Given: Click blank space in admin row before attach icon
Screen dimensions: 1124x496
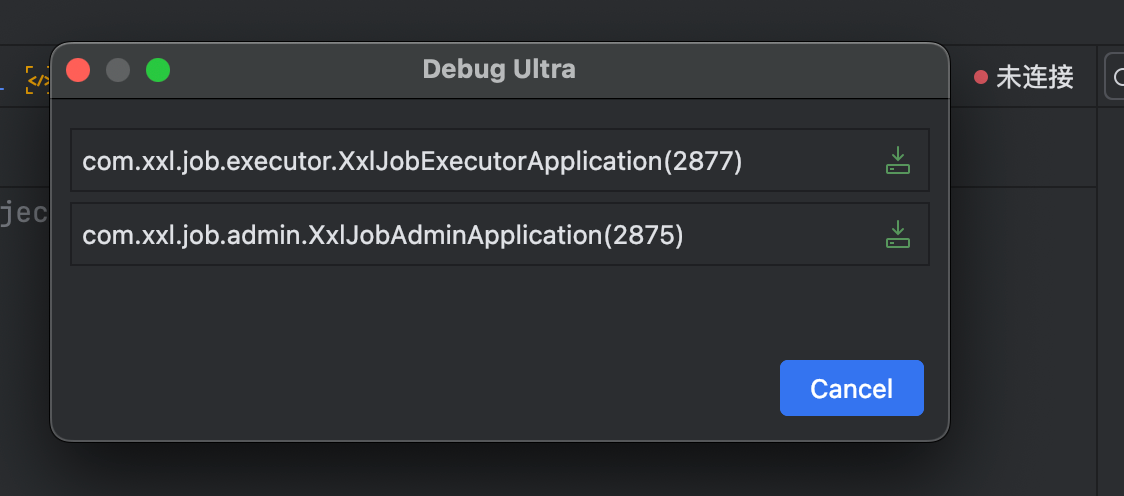Looking at the screenshot, I should click(x=780, y=234).
